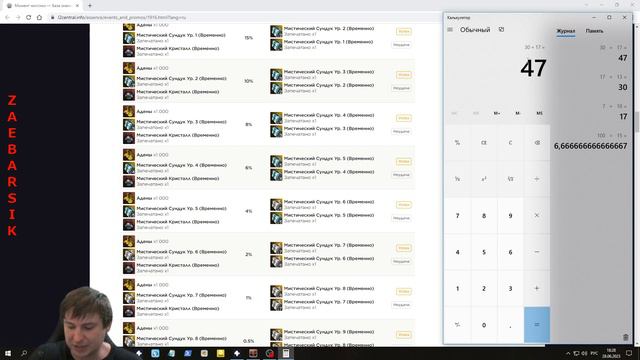The width and height of the screenshot is (640, 360).
Task: Click the multiply key on Calculator
Action: click(537, 216)
